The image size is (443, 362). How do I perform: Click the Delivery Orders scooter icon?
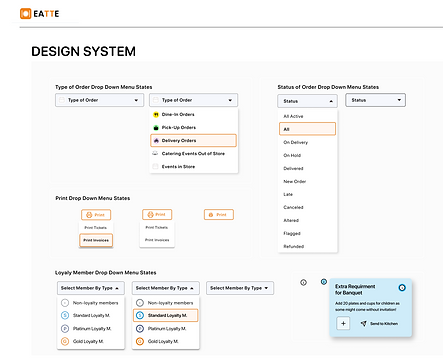(x=156, y=141)
